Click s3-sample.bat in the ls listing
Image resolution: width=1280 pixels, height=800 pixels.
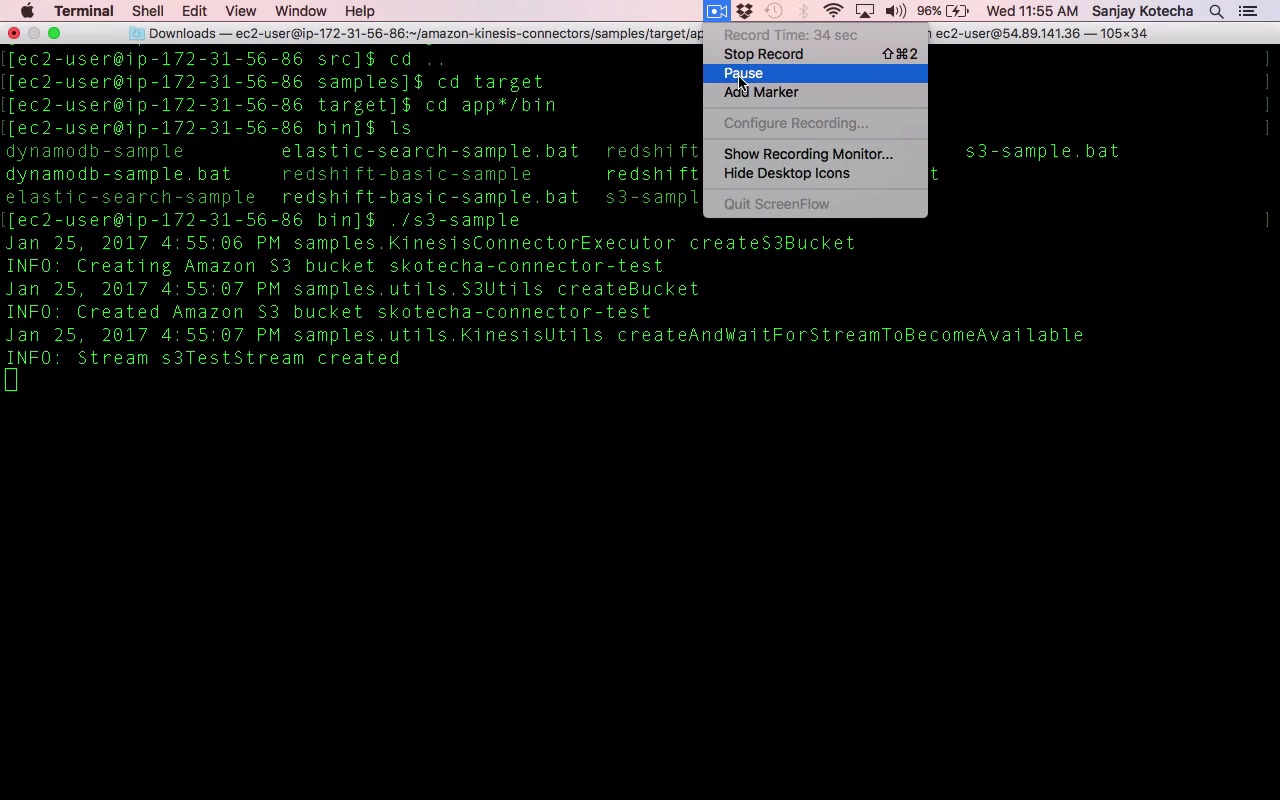click(x=1042, y=151)
